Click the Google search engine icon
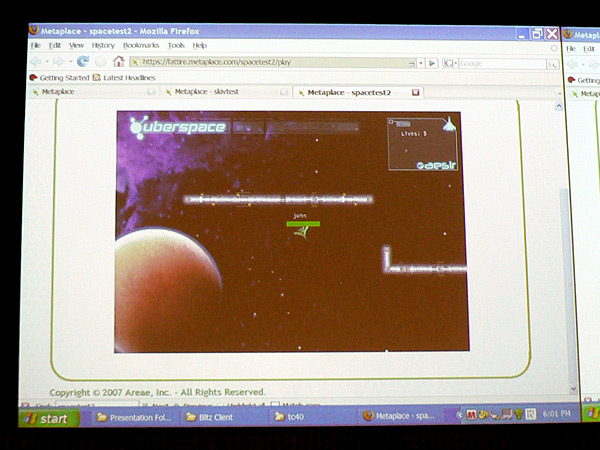Screen dimensions: 600x450 point(447,64)
